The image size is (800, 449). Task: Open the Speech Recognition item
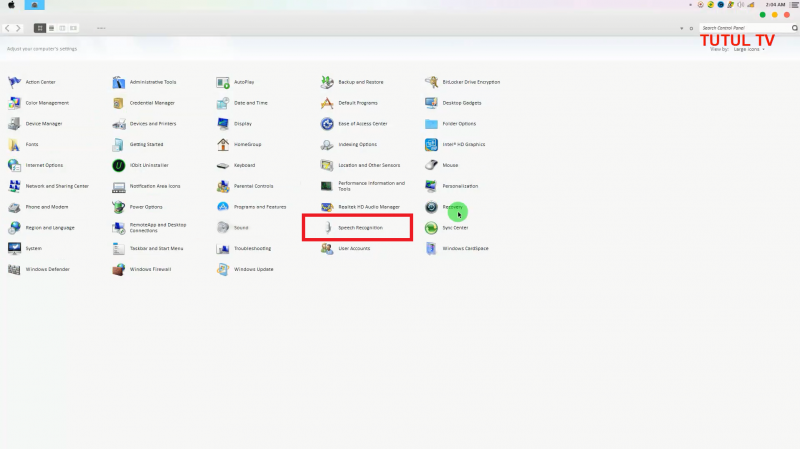pos(357,228)
